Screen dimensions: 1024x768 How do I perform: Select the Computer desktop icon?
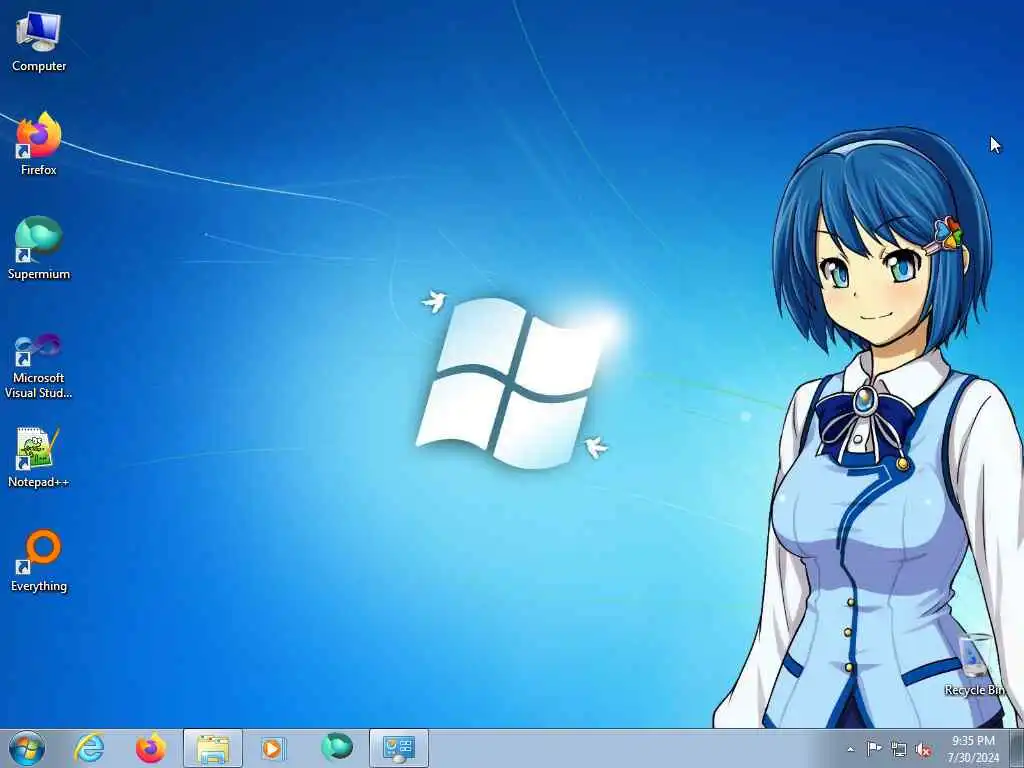click(x=39, y=42)
